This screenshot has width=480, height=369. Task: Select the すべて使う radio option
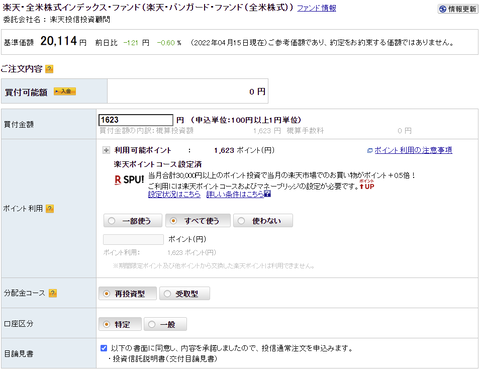(x=198, y=221)
